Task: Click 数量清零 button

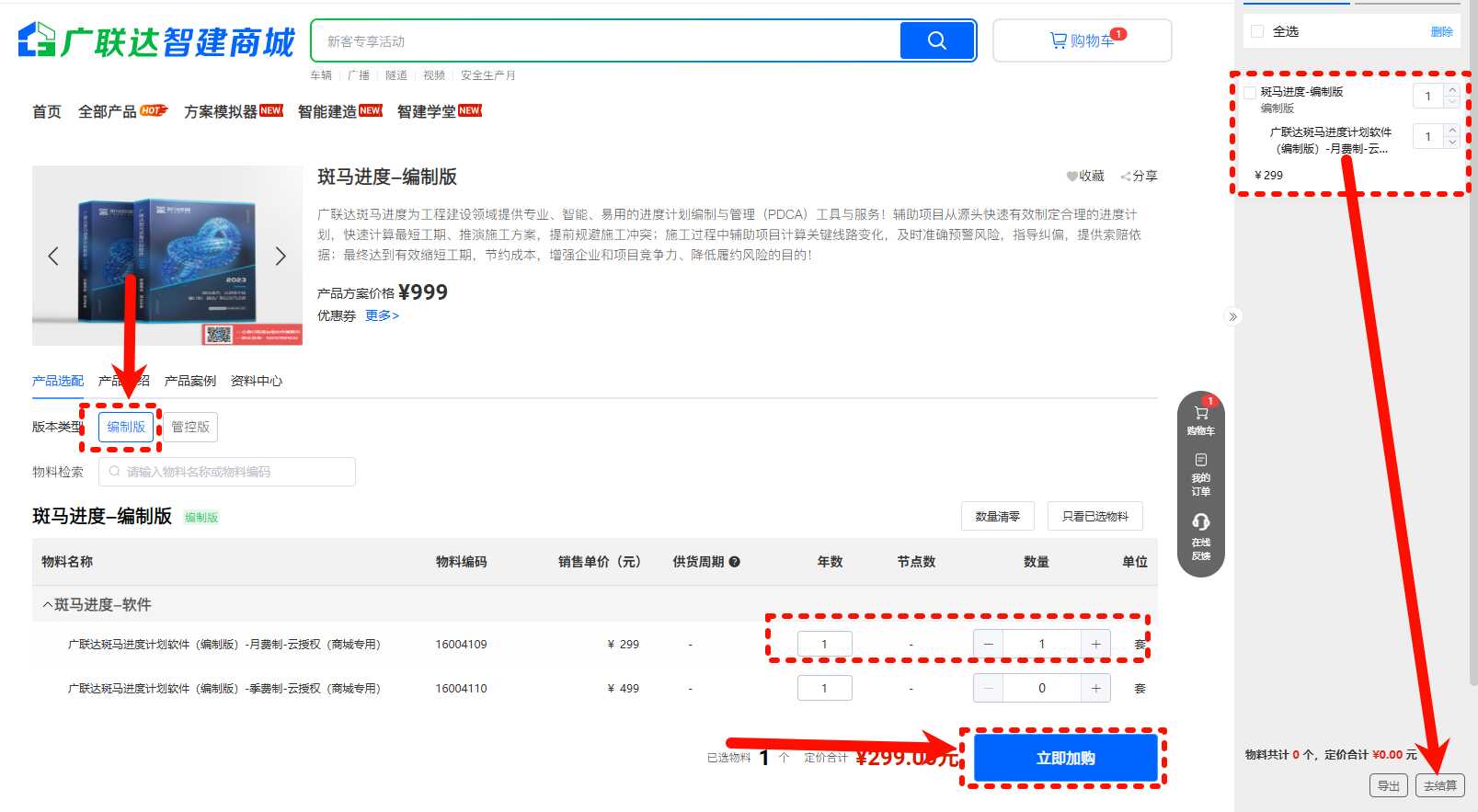Action: 998,516
